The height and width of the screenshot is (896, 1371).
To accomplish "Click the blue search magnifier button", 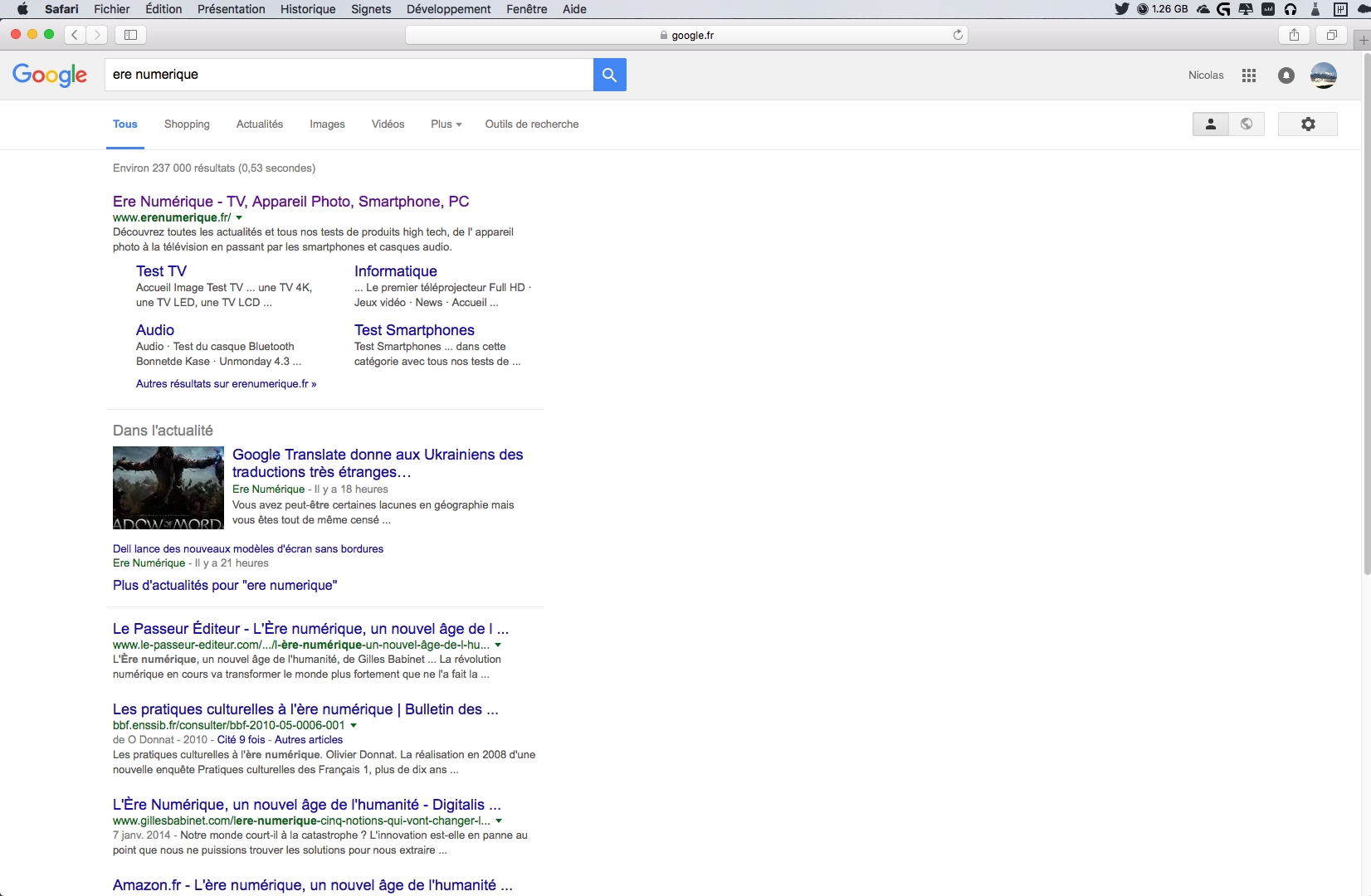I will [x=609, y=75].
